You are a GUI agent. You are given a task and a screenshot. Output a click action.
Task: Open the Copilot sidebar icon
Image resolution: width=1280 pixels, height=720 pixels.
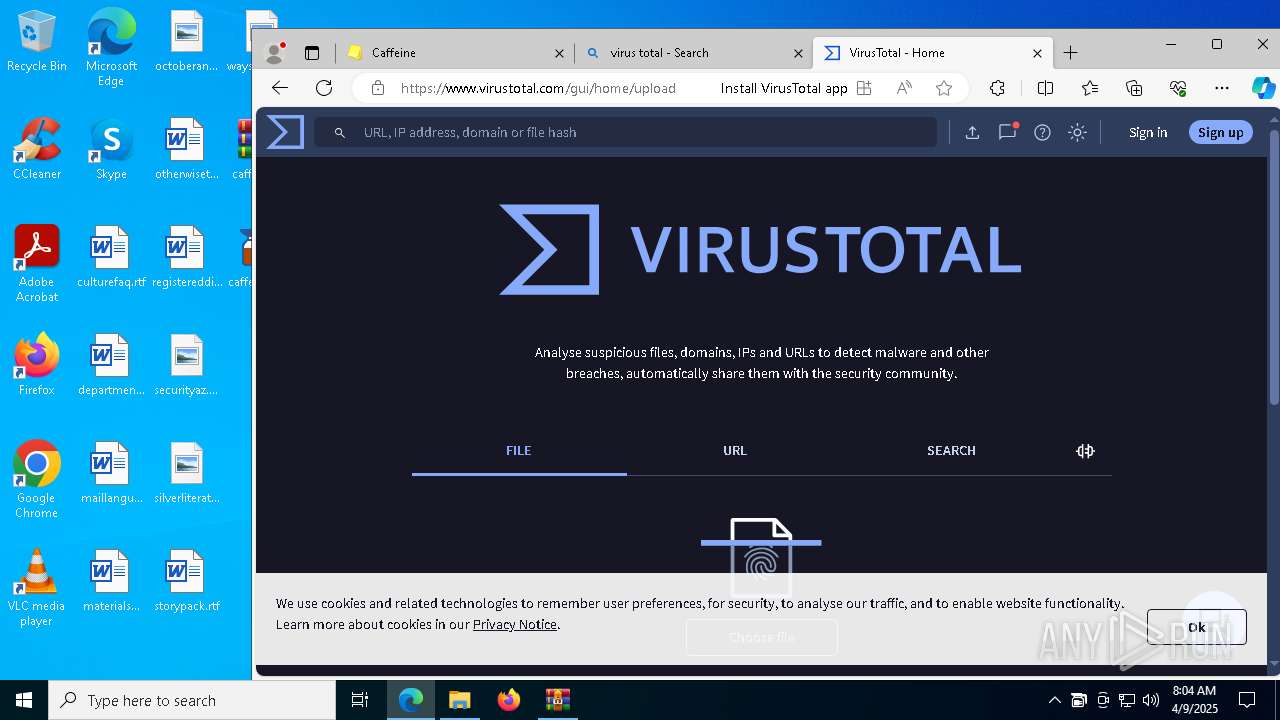click(1263, 88)
